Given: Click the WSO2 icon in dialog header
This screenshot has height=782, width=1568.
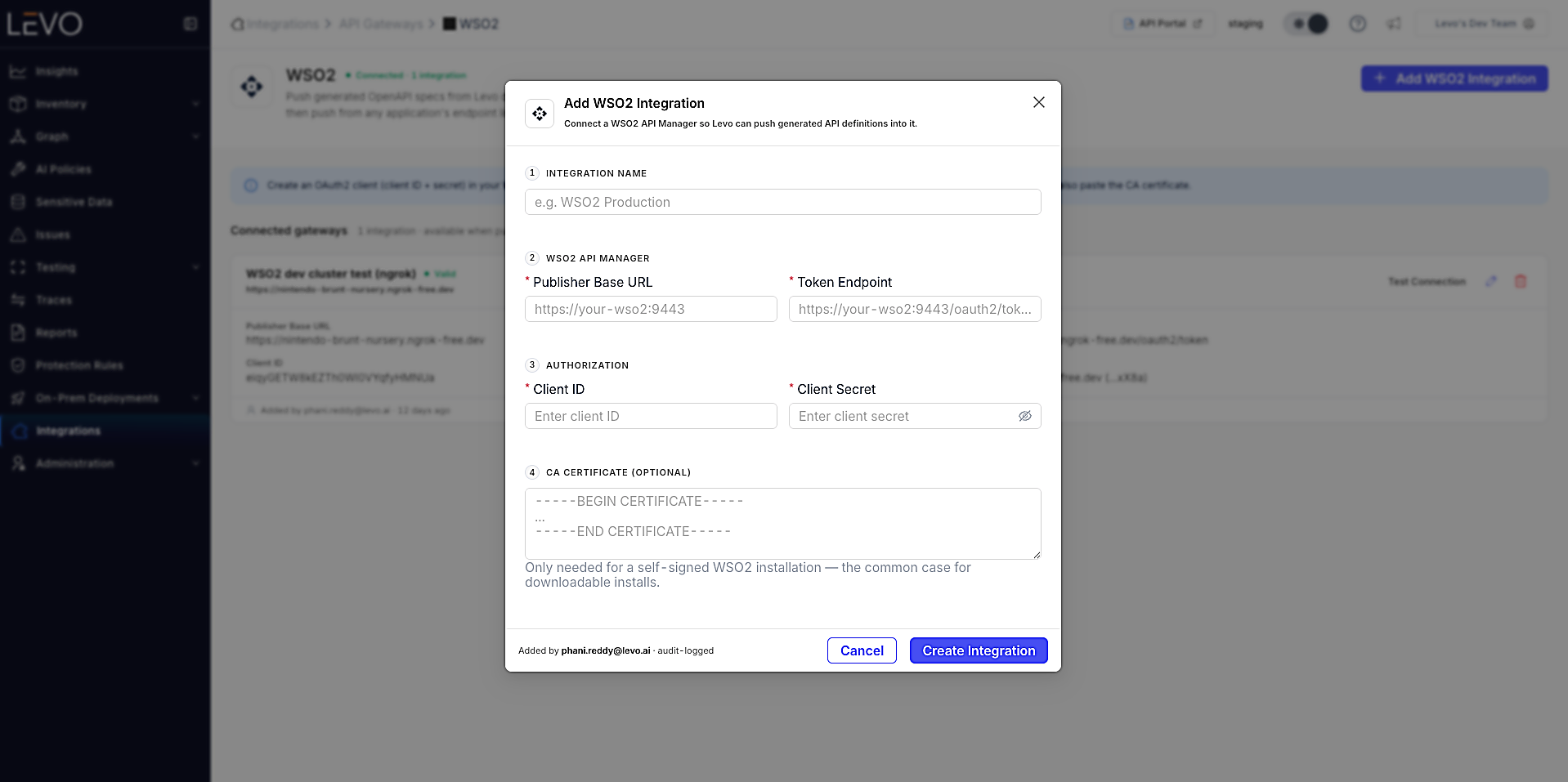Looking at the screenshot, I should [540, 114].
